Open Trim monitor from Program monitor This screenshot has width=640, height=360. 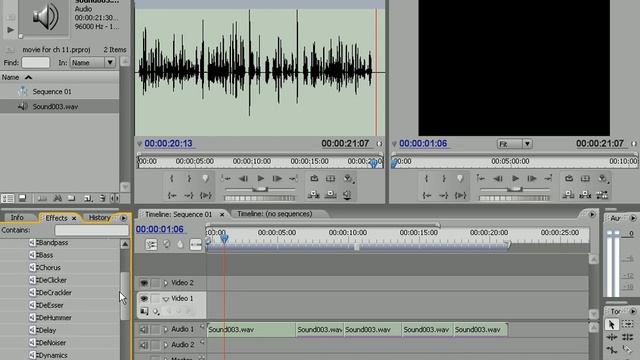click(x=602, y=195)
